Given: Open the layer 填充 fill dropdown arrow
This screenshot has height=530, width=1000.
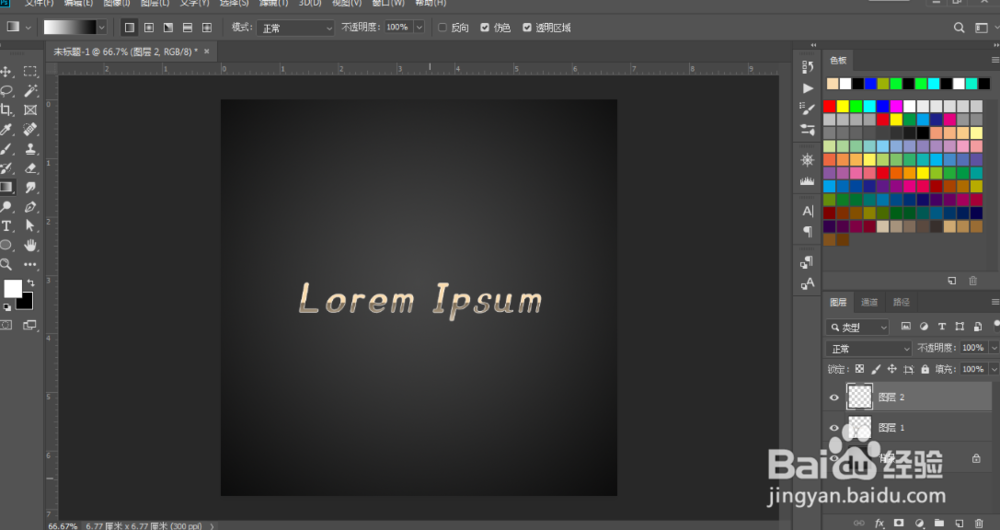Looking at the screenshot, I should pos(994,369).
